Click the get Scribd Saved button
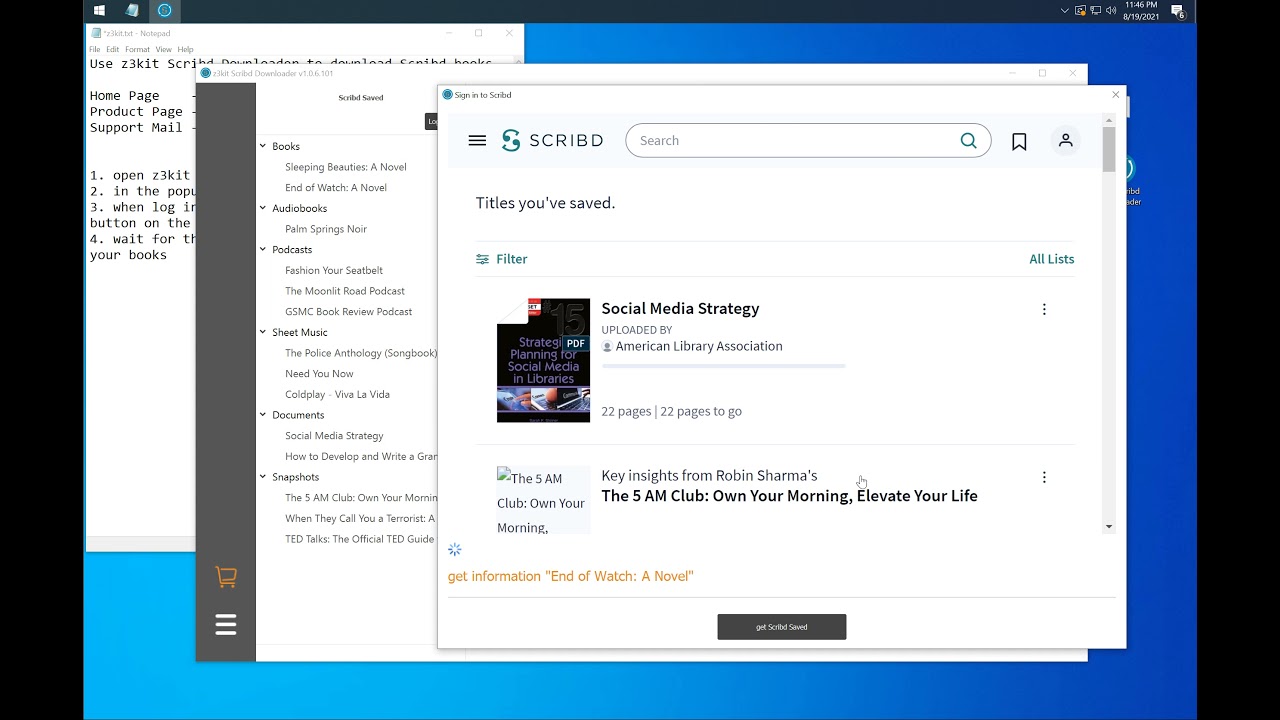Screen dimensions: 1280x720 pos(782,627)
